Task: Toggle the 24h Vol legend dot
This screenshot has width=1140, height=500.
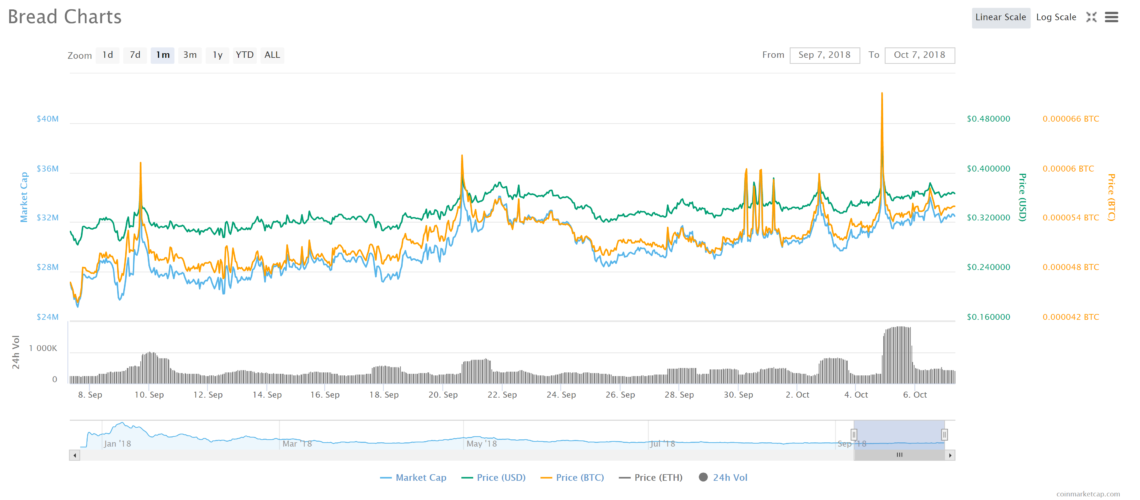Action: coord(703,477)
